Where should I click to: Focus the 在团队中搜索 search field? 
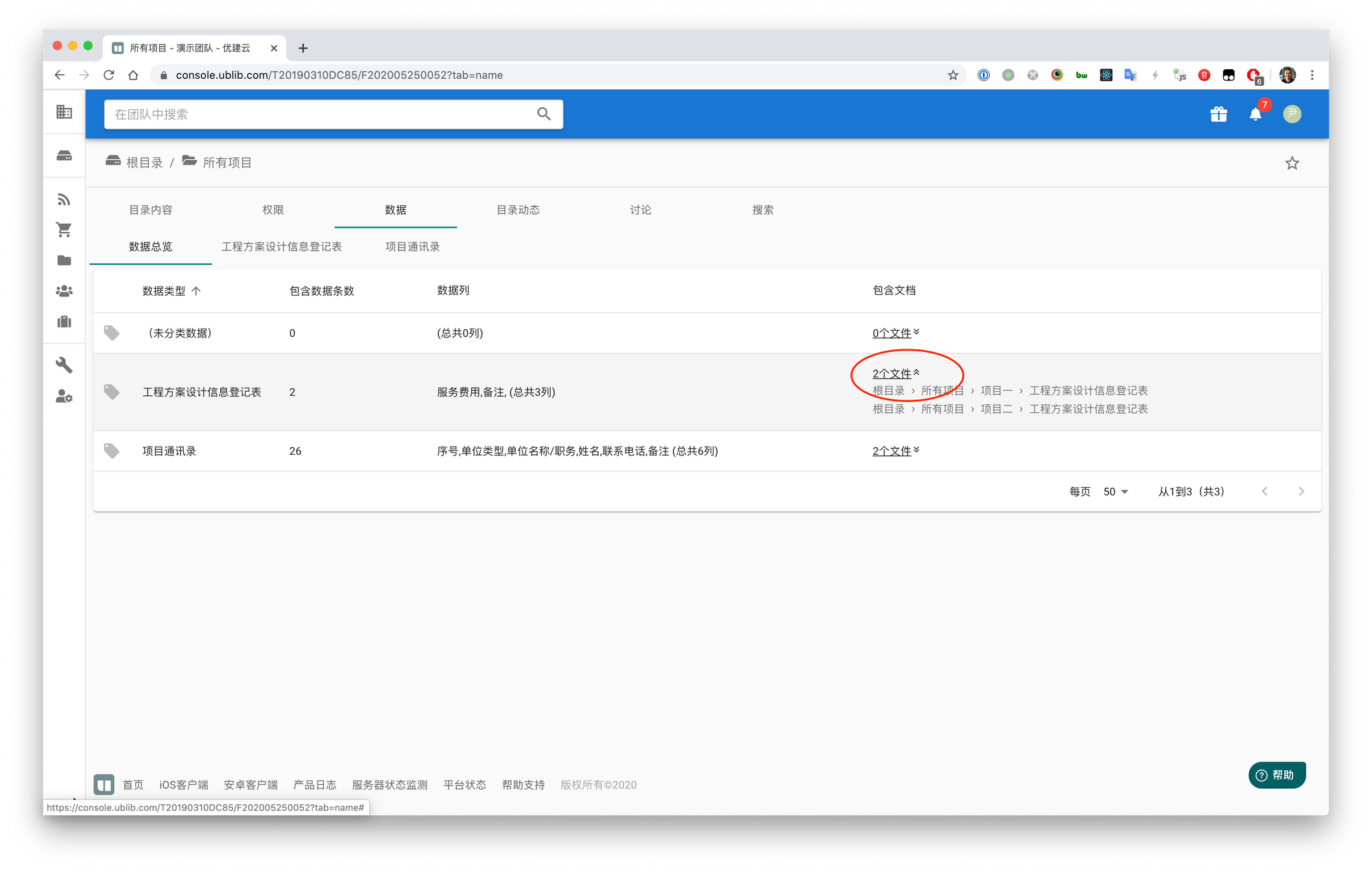click(x=316, y=115)
